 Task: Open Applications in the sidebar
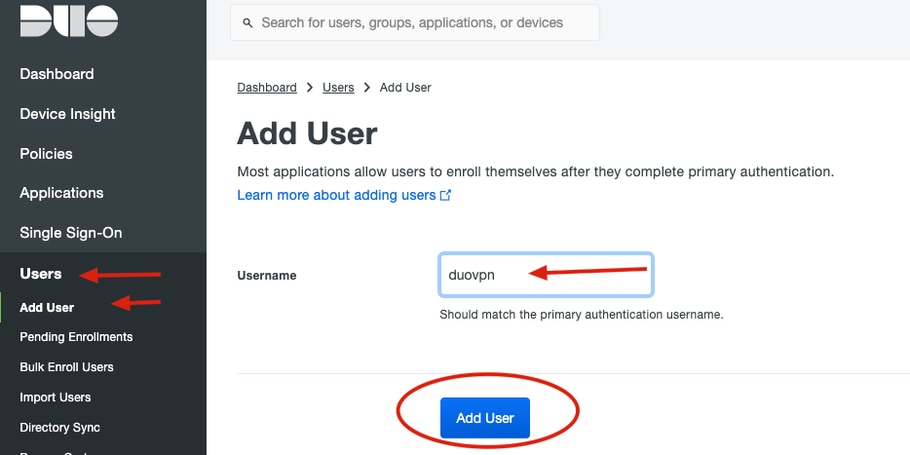click(62, 193)
